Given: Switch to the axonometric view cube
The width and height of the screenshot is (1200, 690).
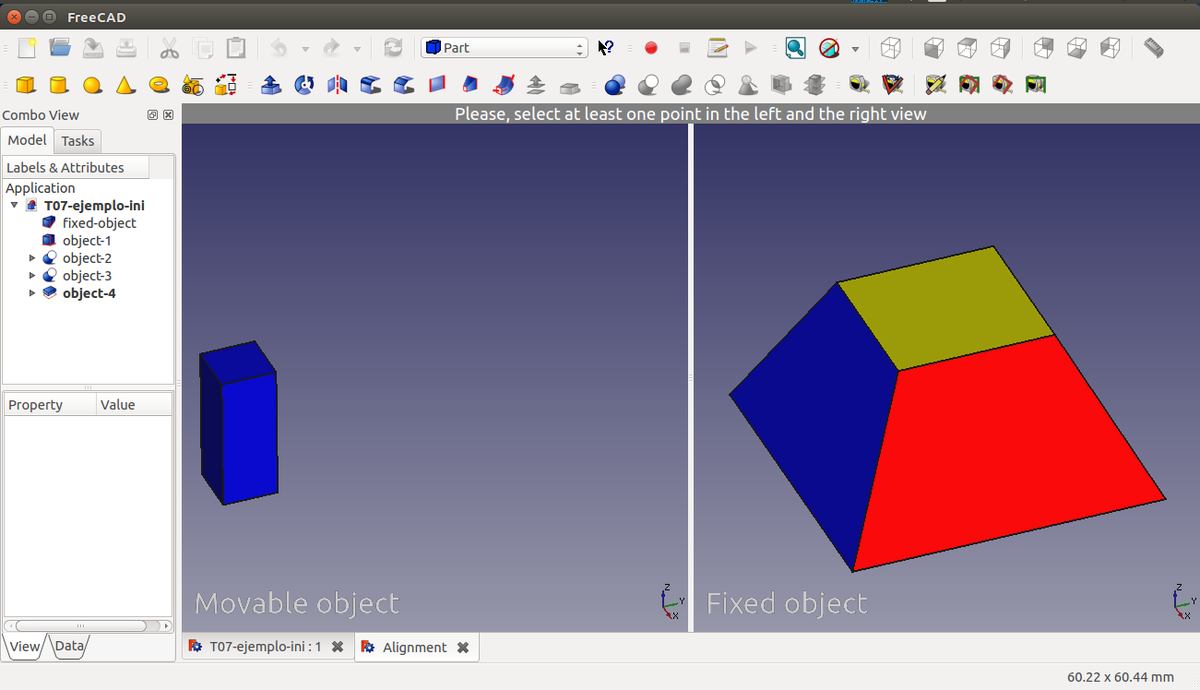Looking at the screenshot, I should (891, 47).
